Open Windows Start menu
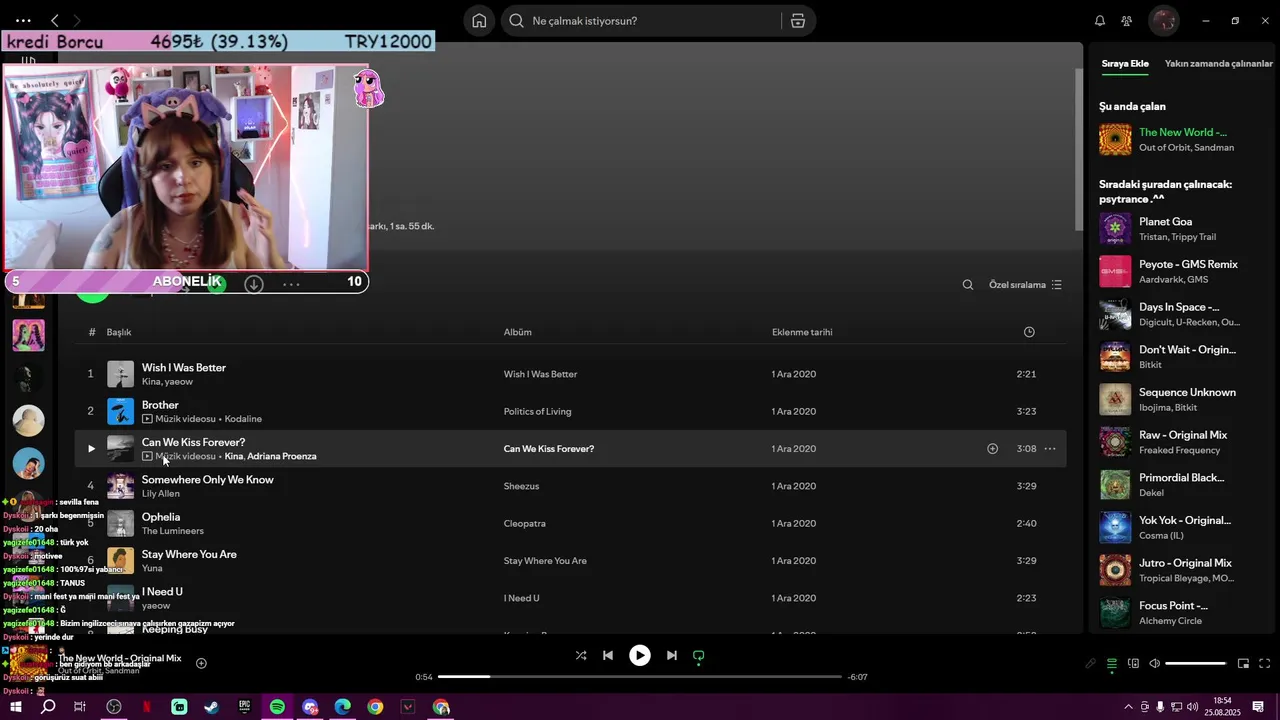1280x720 pixels. pos(16,707)
